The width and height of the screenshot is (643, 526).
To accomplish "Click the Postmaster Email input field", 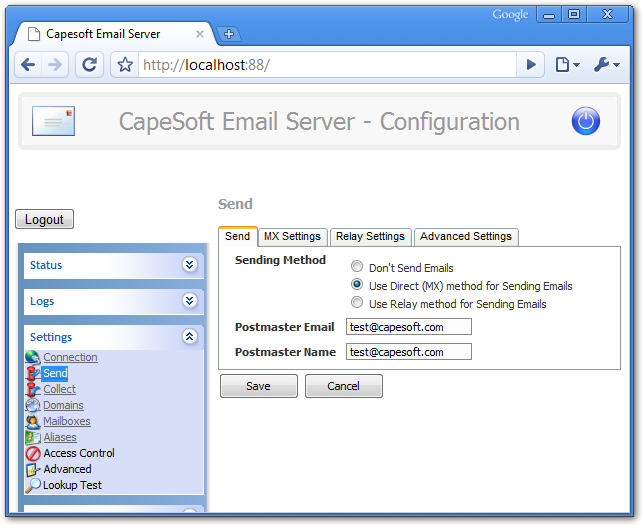I will 408,327.
